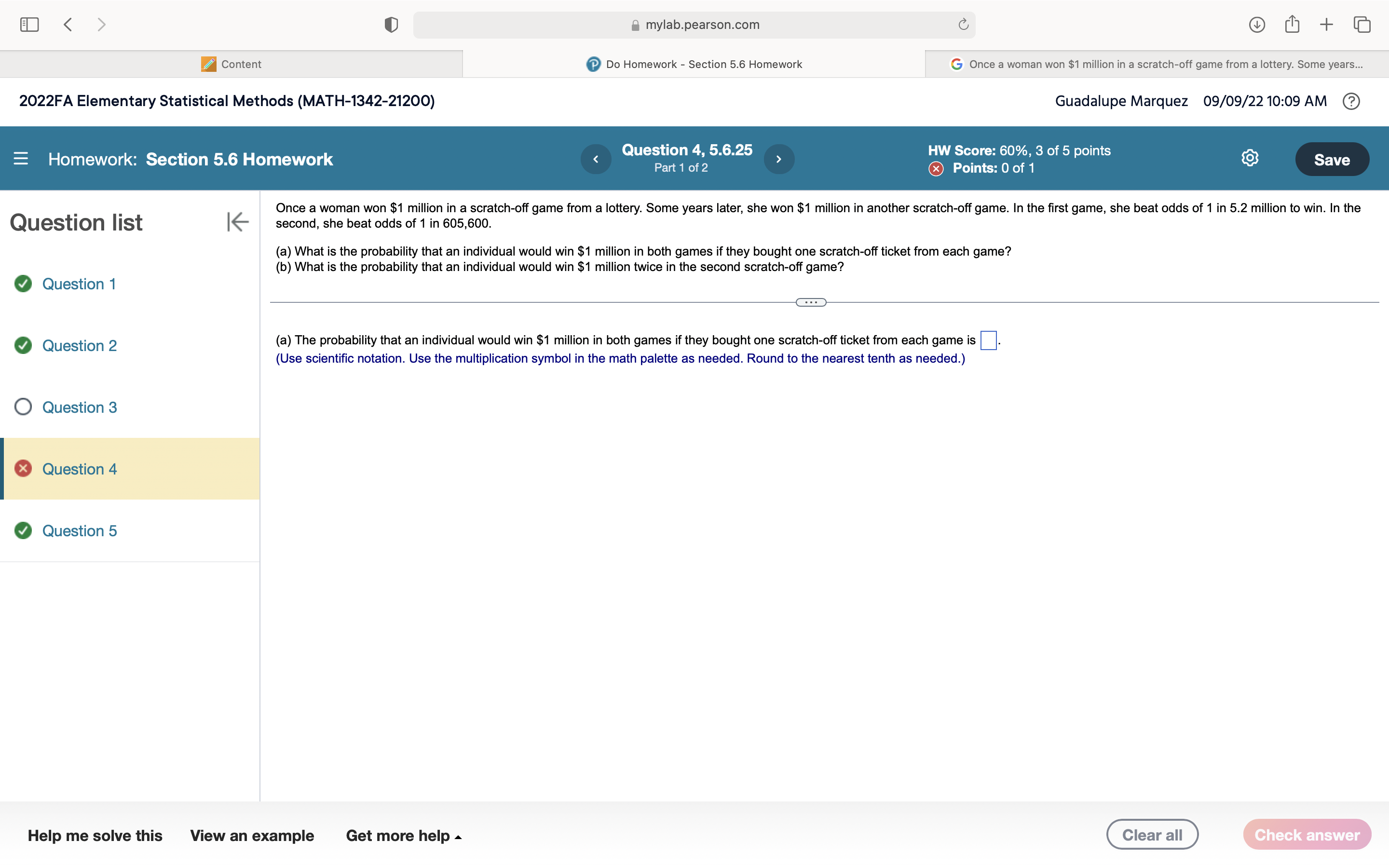Show Safari tab overview

point(1361,25)
